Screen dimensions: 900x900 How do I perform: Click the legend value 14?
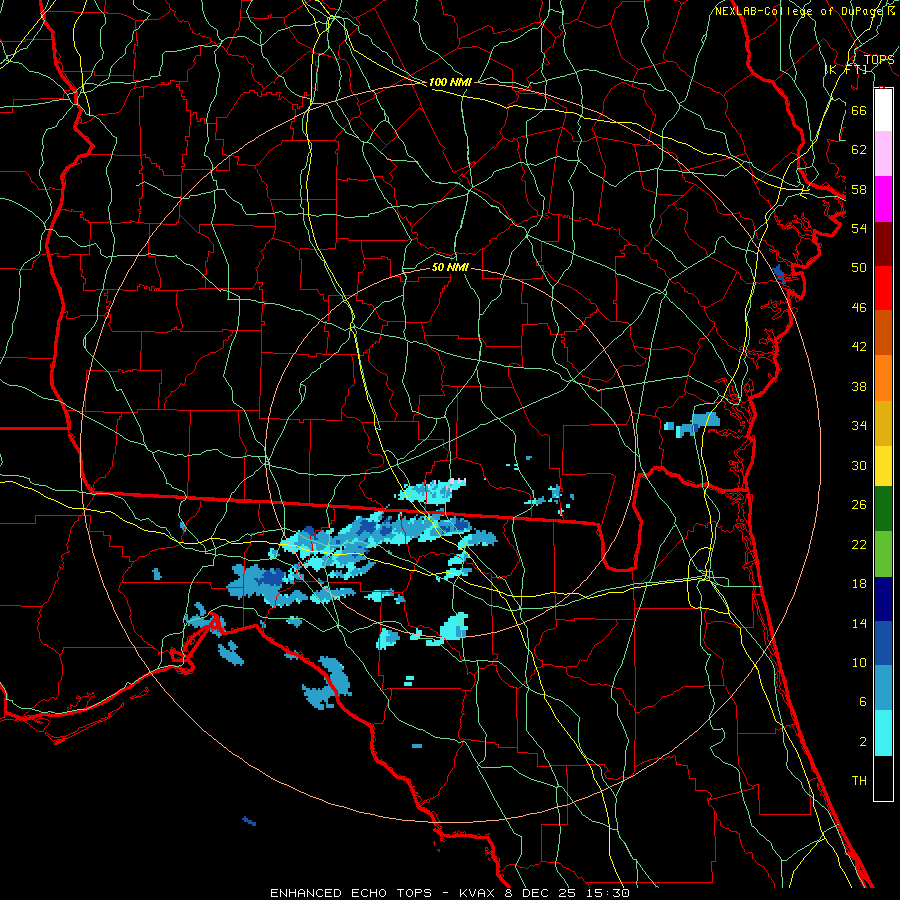click(x=859, y=623)
